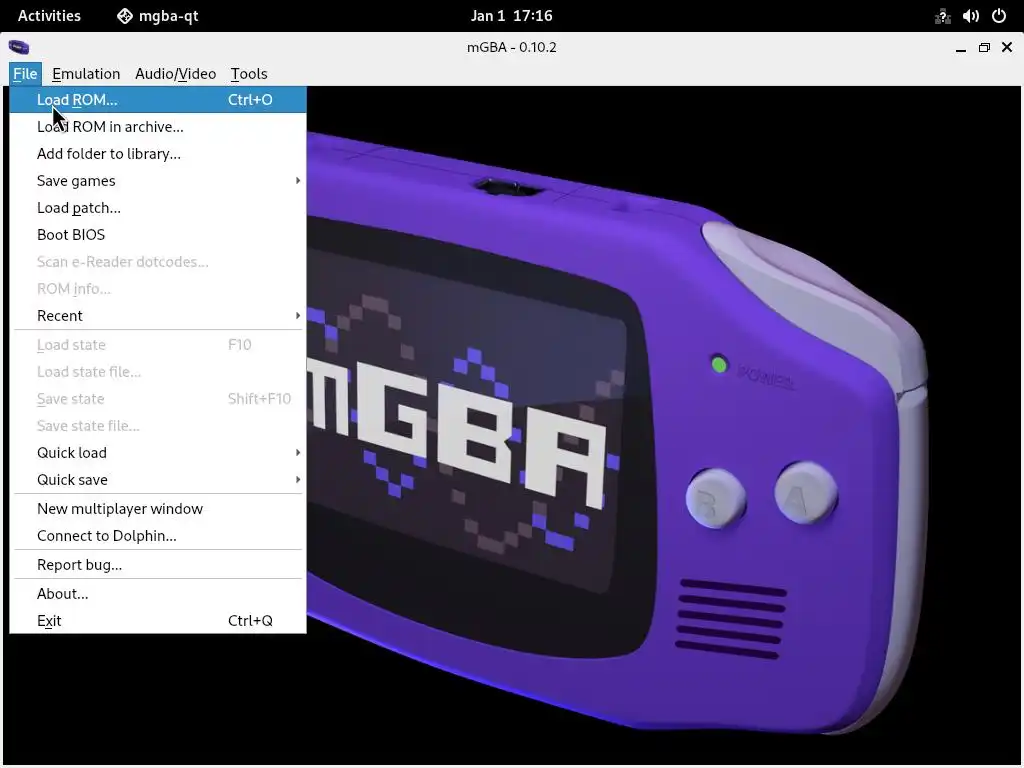Viewport: 1024px width, 768px height.
Task: Open the clock showing Jan 1 17:16
Action: (x=511, y=16)
